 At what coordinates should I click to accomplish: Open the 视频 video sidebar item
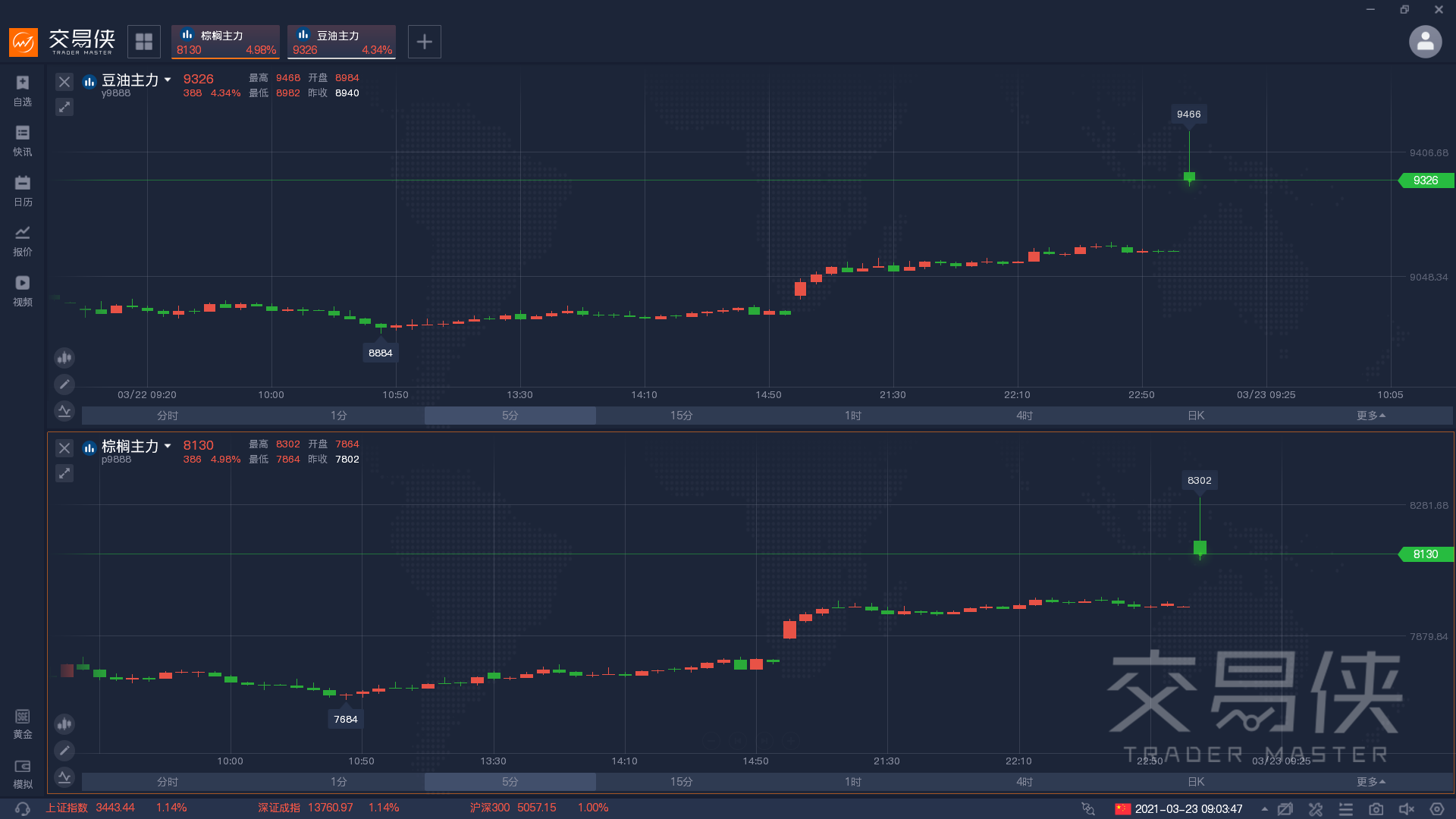point(23,290)
